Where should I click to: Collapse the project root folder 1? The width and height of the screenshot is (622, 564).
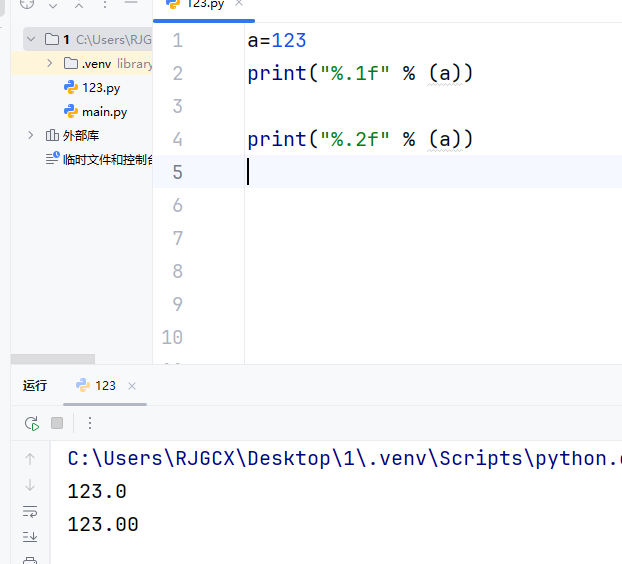(x=31, y=39)
